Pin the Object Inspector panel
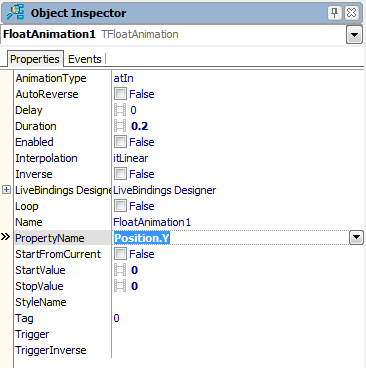 (334, 13)
